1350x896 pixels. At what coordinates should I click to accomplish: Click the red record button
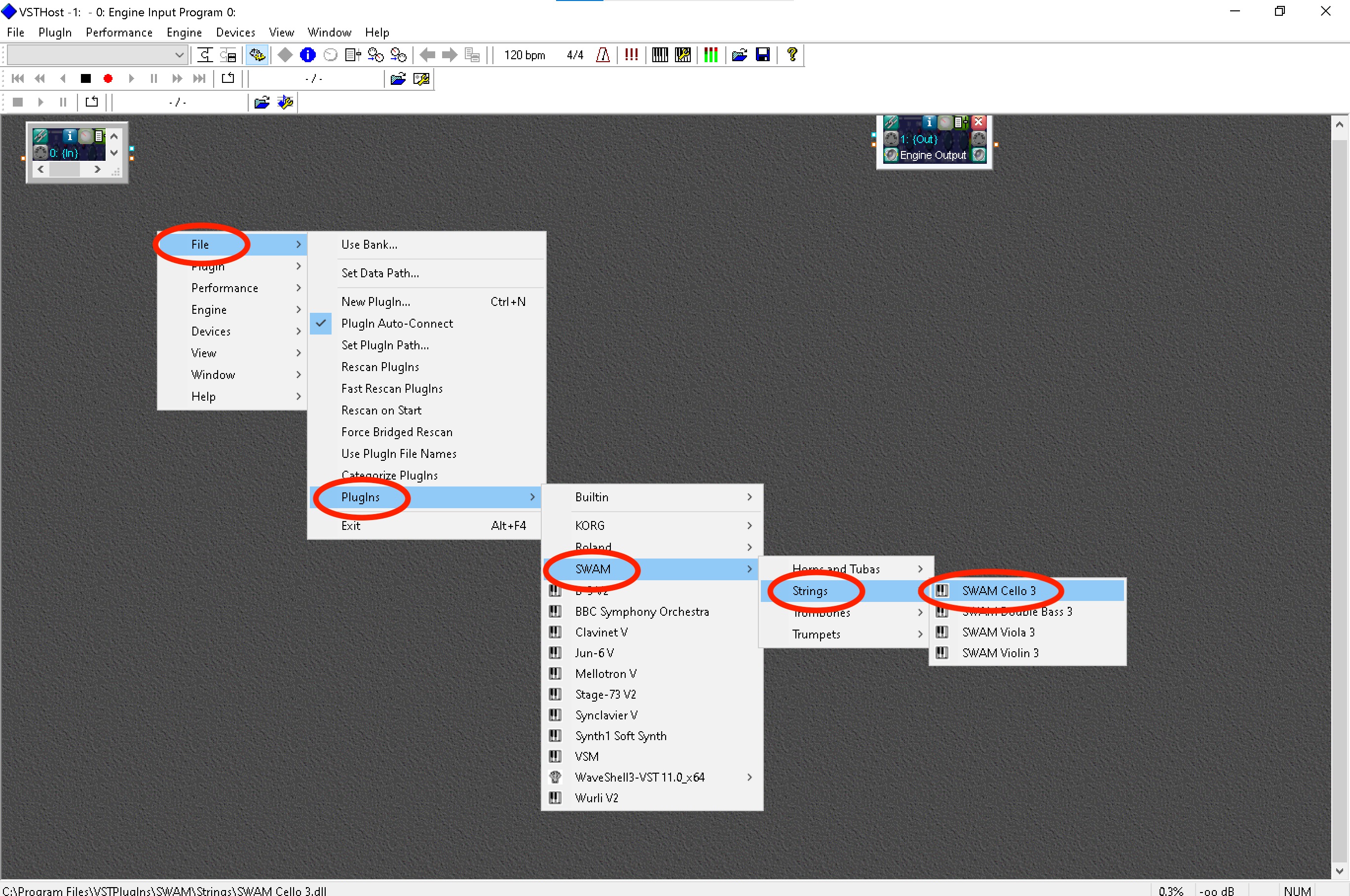(108, 79)
